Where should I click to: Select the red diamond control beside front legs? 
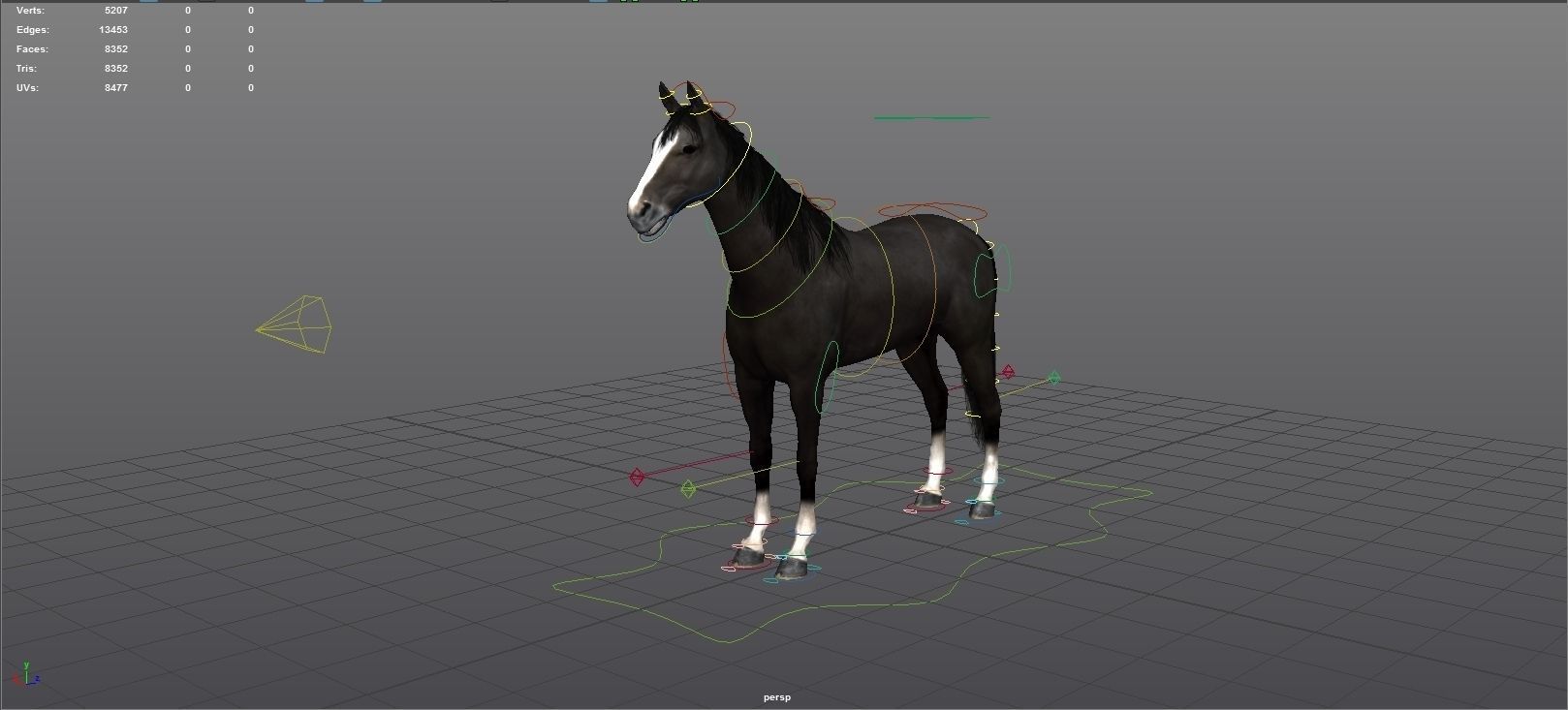tap(637, 477)
